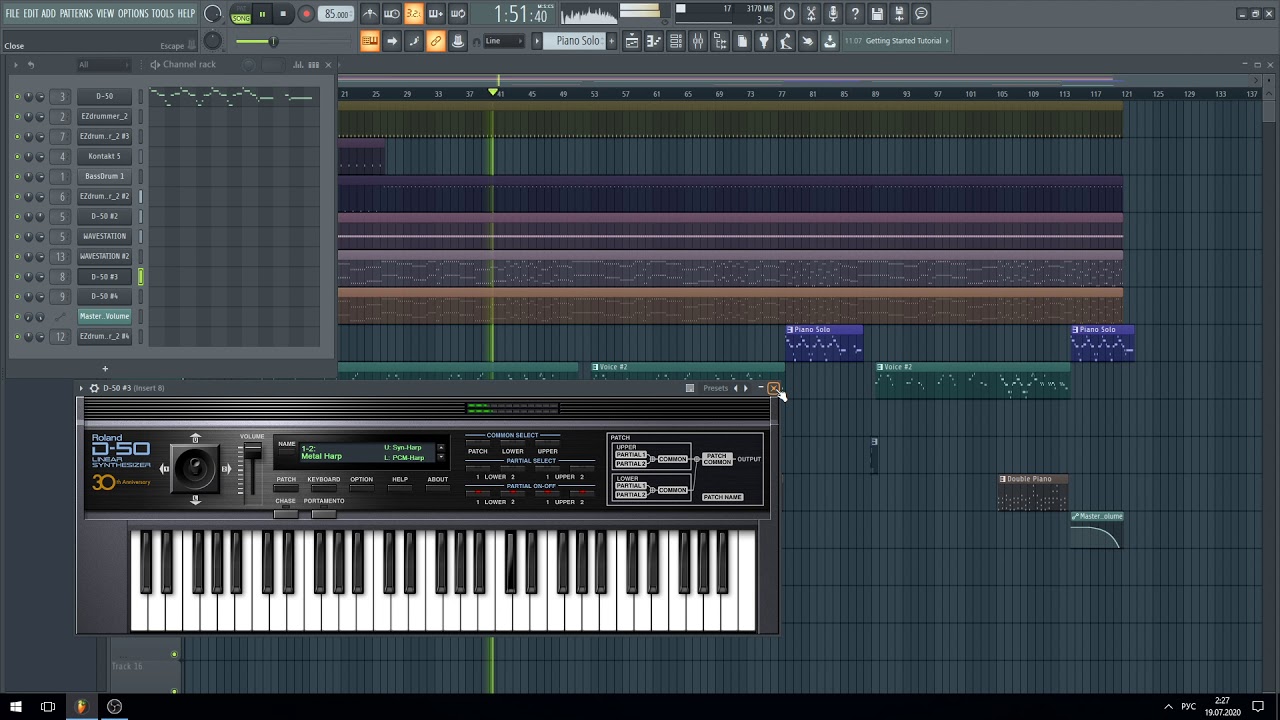Toggle PORTAMENTO button on D-50
This screenshot has width=1280, height=720.
point(323,513)
